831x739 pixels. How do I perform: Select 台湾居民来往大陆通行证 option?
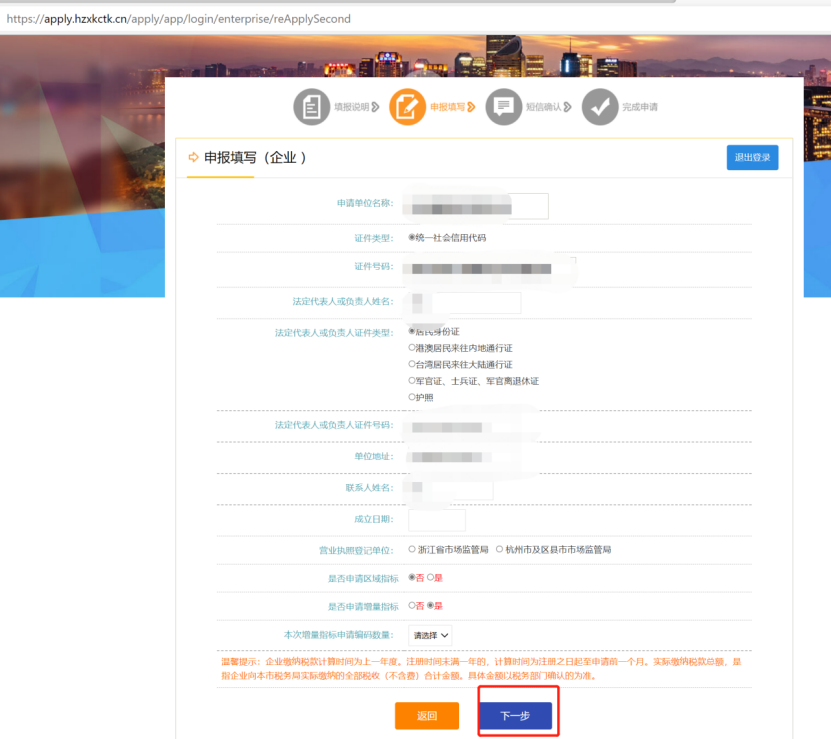click(x=412, y=364)
